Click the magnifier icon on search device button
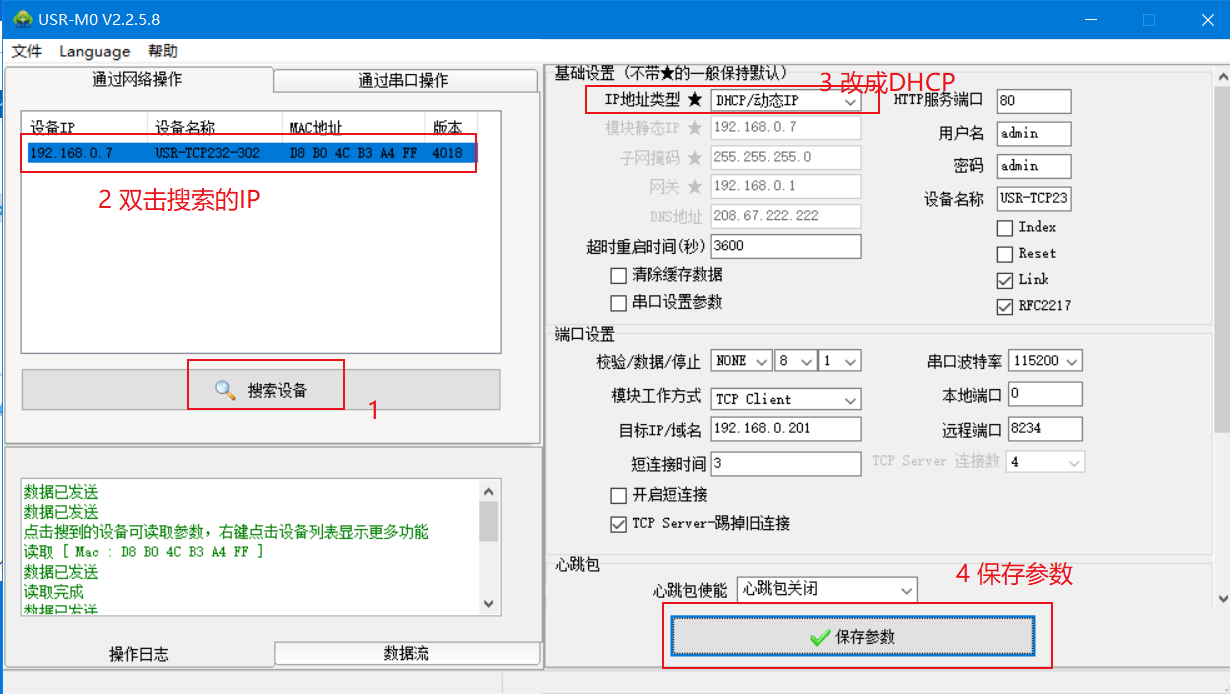1230x694 pixels. (225, 390)
